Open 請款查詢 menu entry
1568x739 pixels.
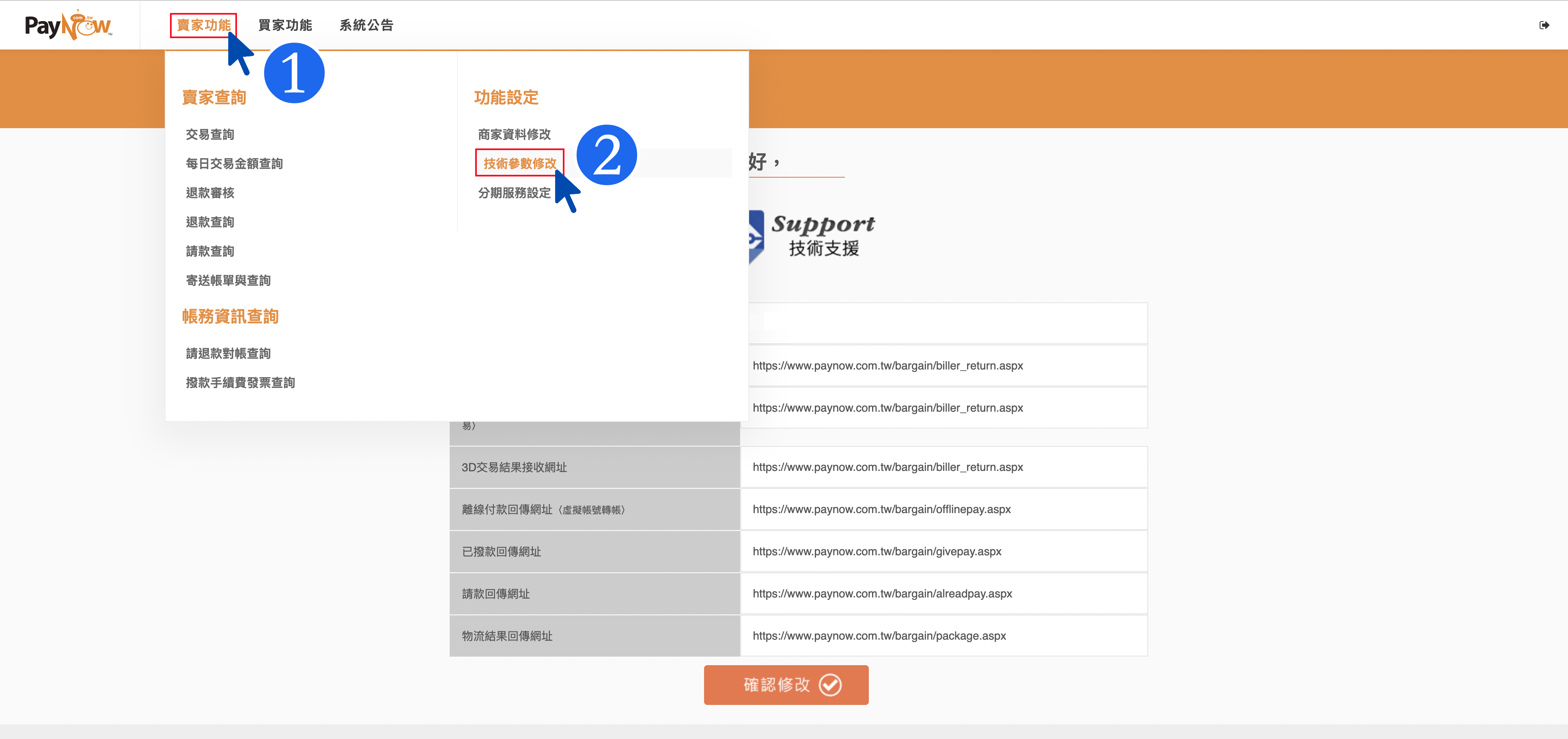tap(210, 251)
